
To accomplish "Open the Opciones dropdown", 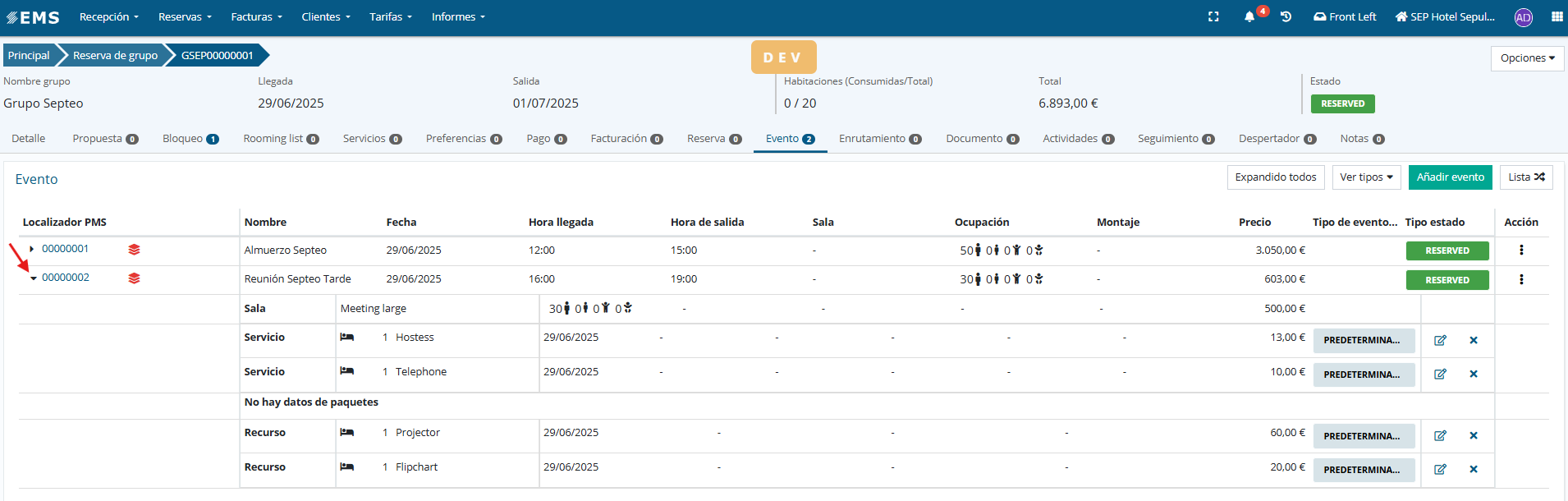I will pos(1527,58).
